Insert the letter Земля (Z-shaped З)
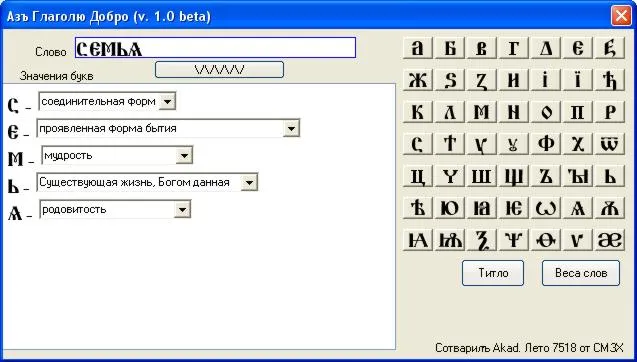The height and width of the screenshot is (362, 637). (x=482, y=80)
